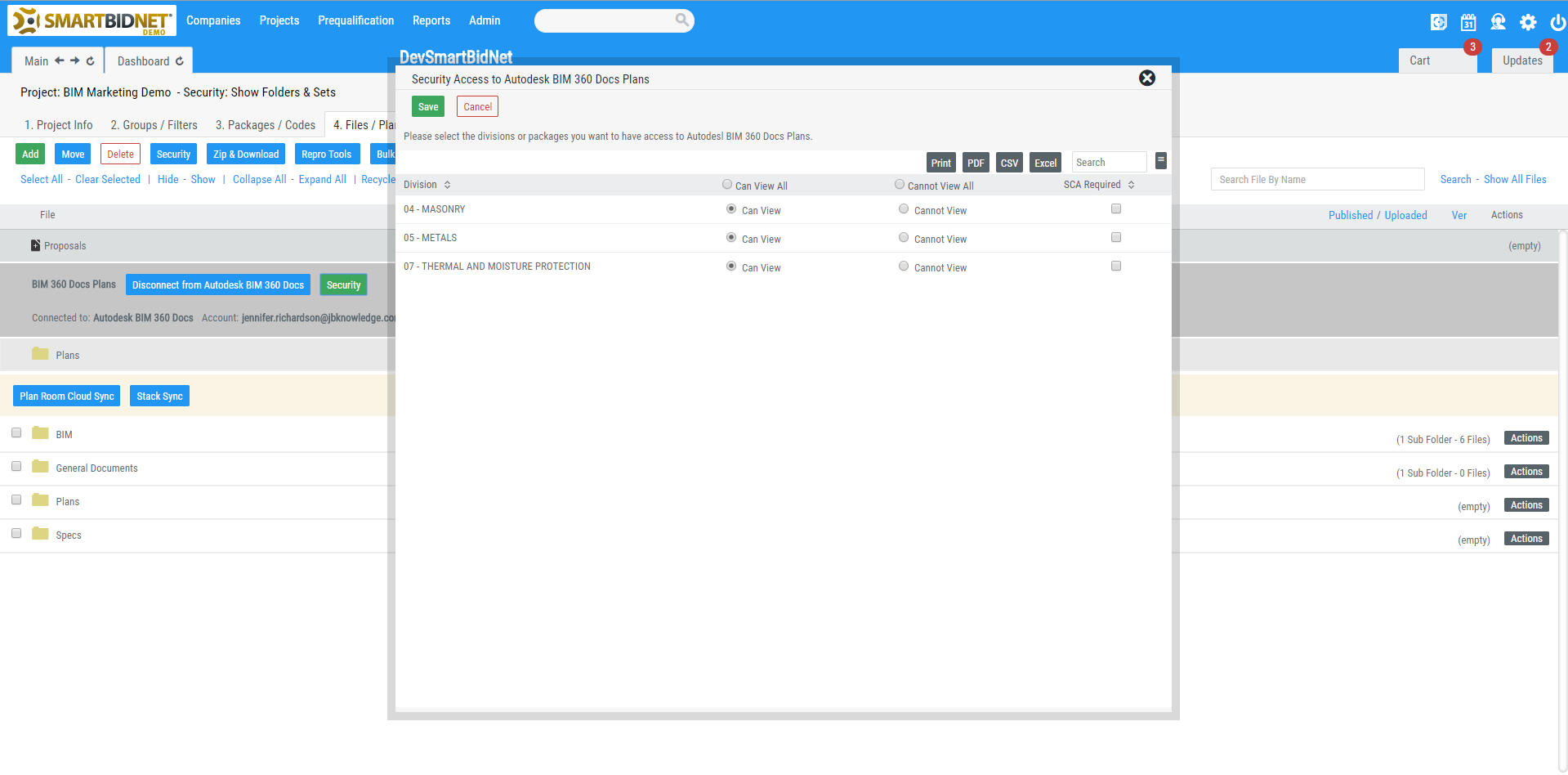
Task: Click the Plans folder icon under BIM 360 Docs
Action: coord(40,353)
